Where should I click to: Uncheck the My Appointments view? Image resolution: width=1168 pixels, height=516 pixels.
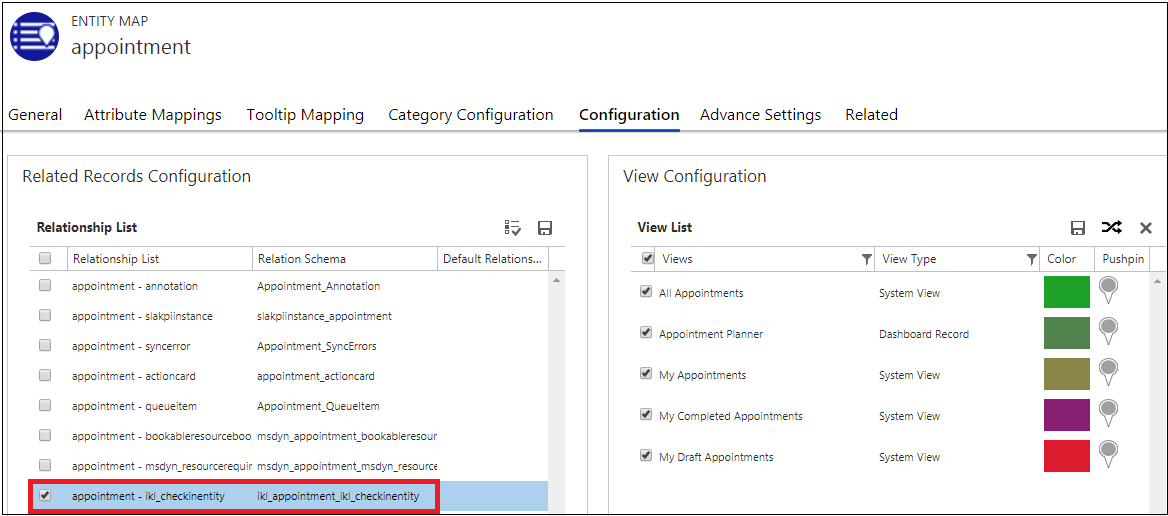[646, 374]
